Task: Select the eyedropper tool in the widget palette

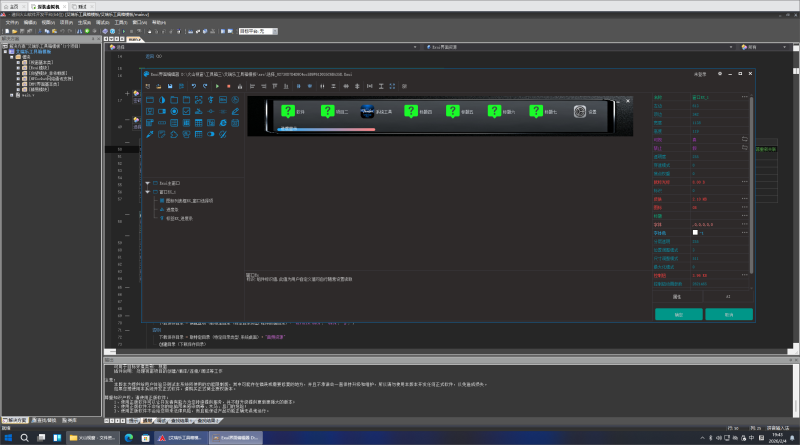Action: [x=150, y=134]
